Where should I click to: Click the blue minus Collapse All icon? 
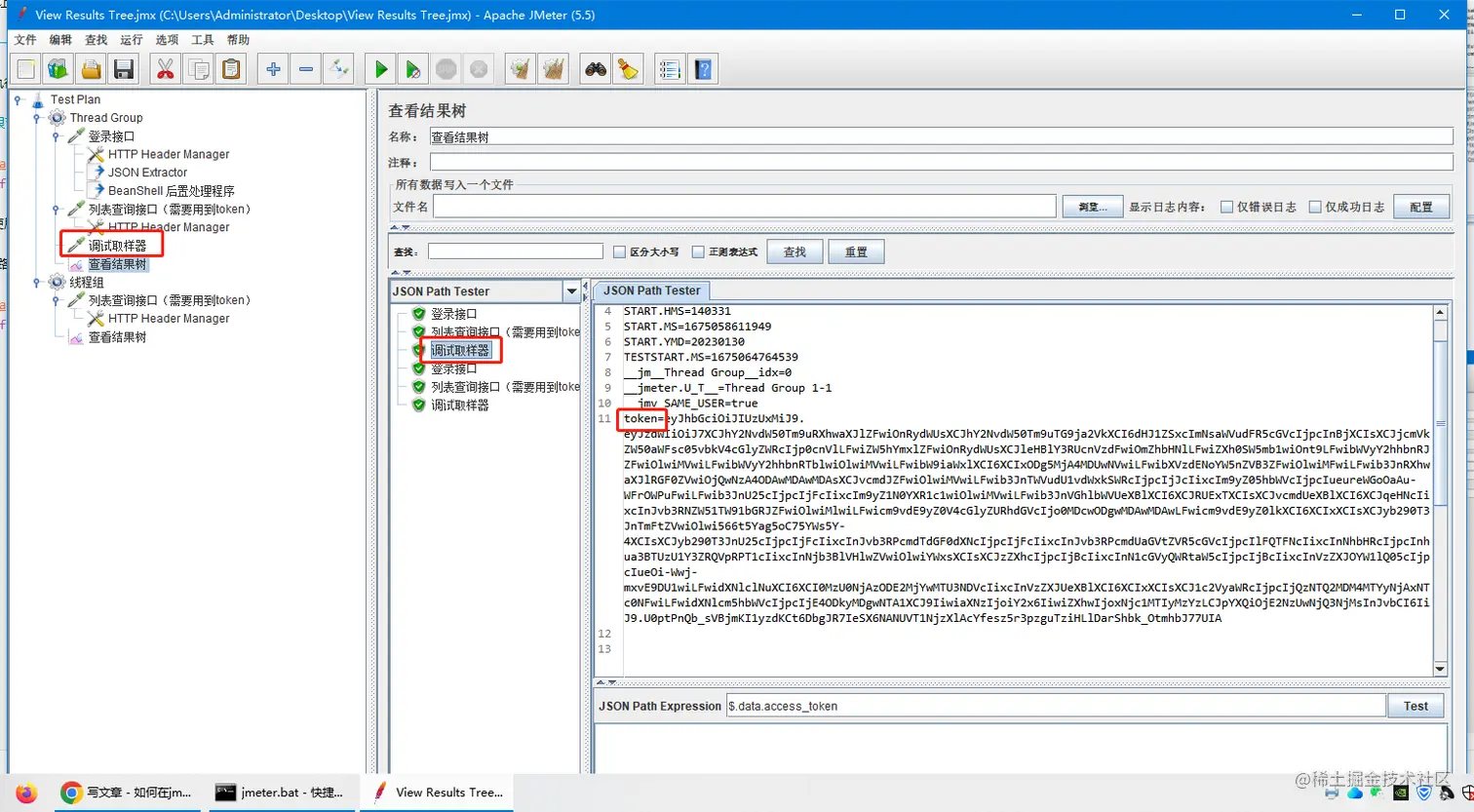click(306, 69)
